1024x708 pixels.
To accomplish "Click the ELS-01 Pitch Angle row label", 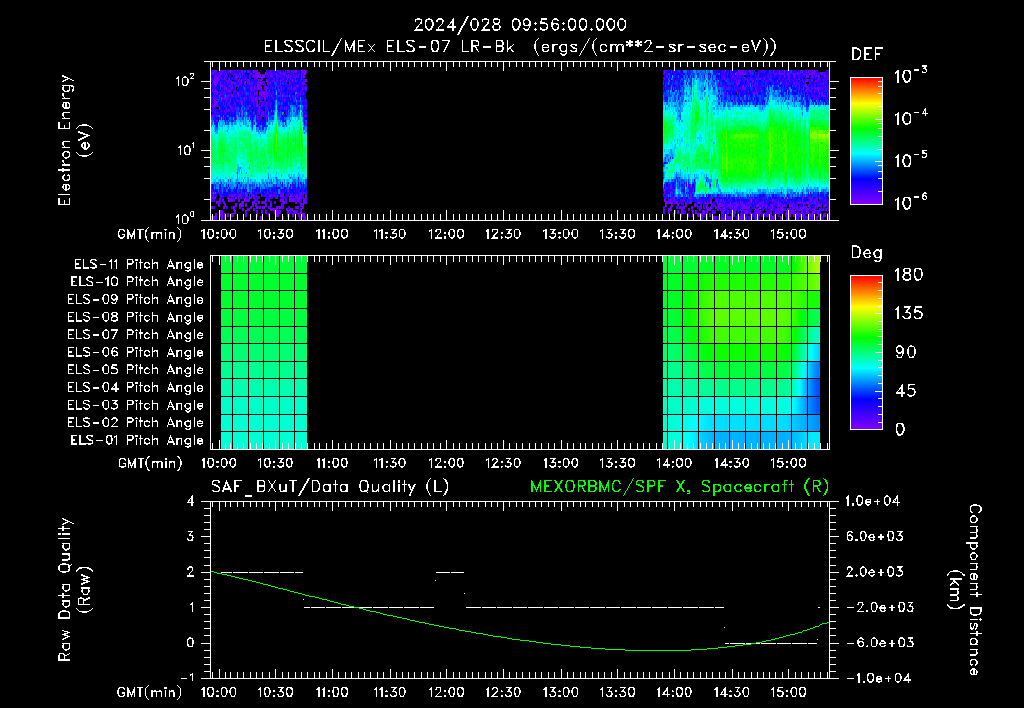I will point(137,440).
